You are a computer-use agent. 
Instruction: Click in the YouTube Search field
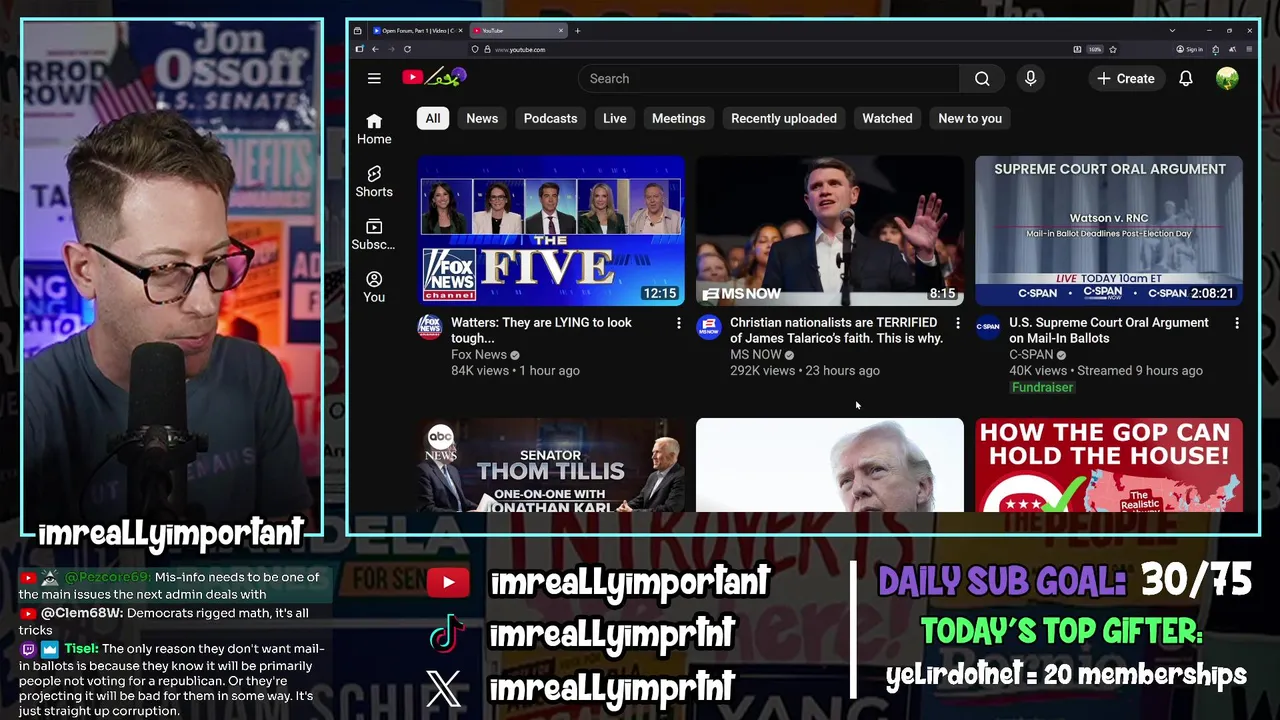[768, 78]
